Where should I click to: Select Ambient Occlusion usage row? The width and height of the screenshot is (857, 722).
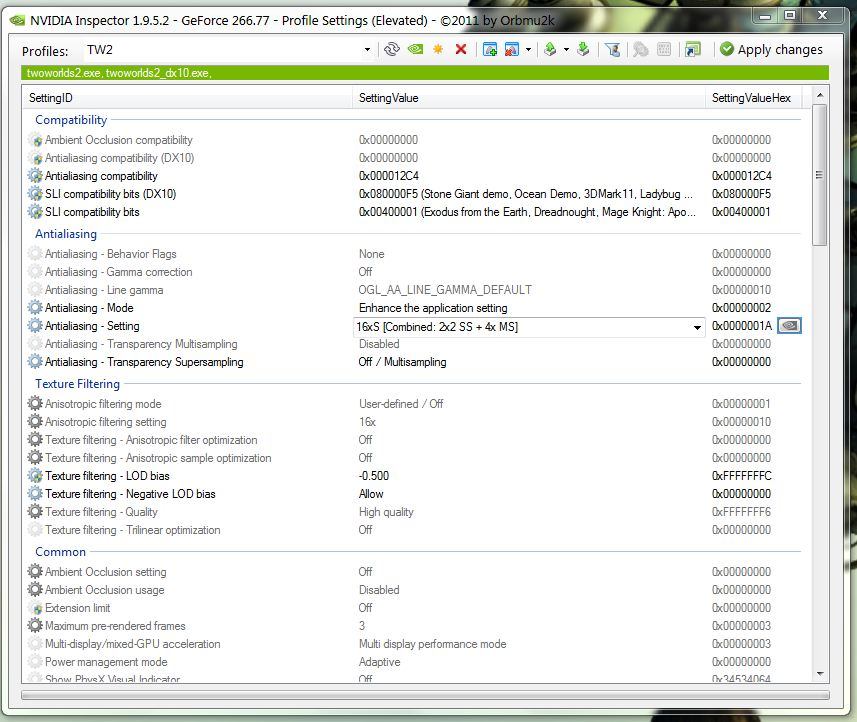[413, 590]
